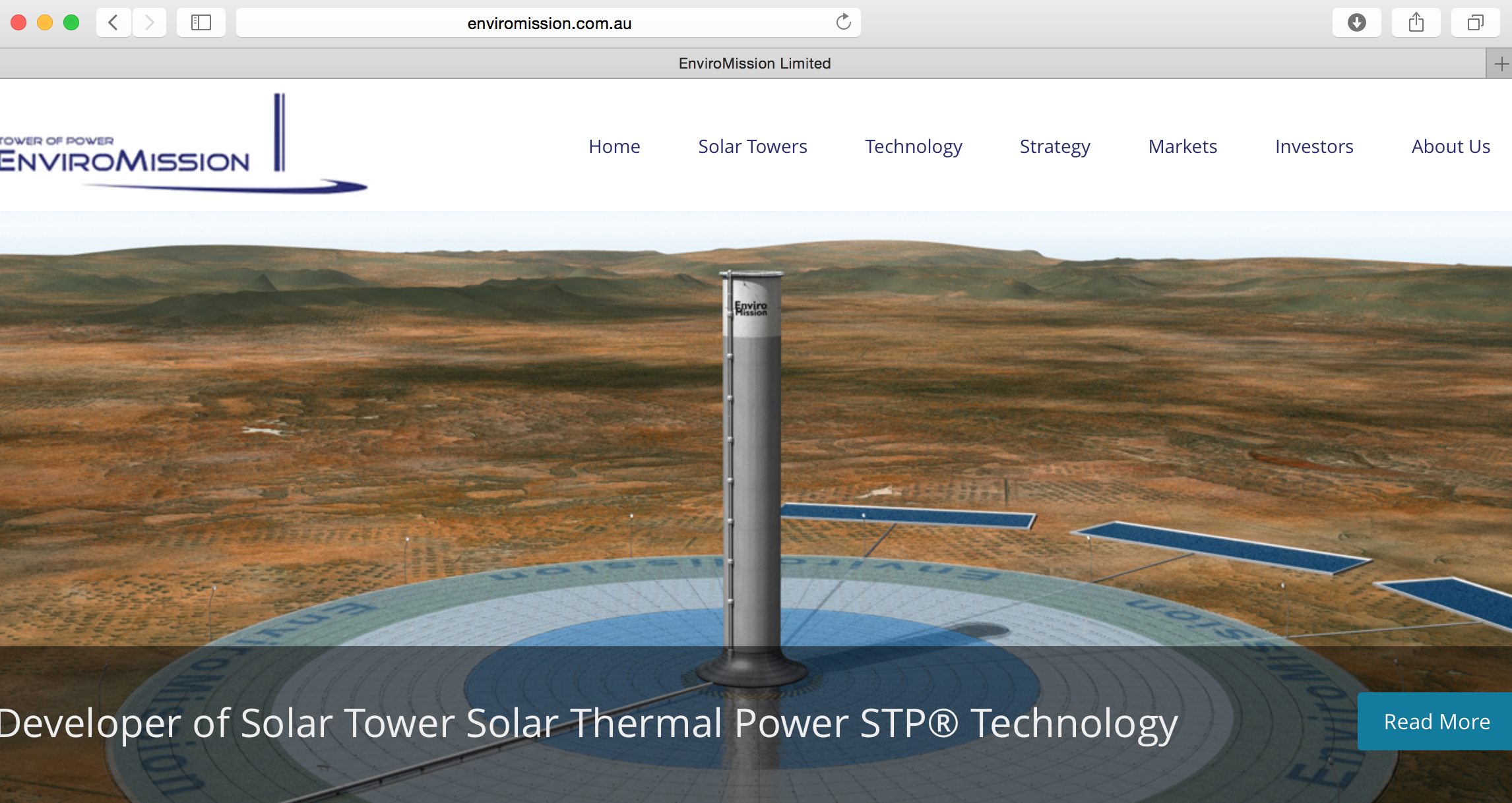Click the Read More button
The width and height of the screenshot is (1512, 803).
click(x=1435, y=721)
